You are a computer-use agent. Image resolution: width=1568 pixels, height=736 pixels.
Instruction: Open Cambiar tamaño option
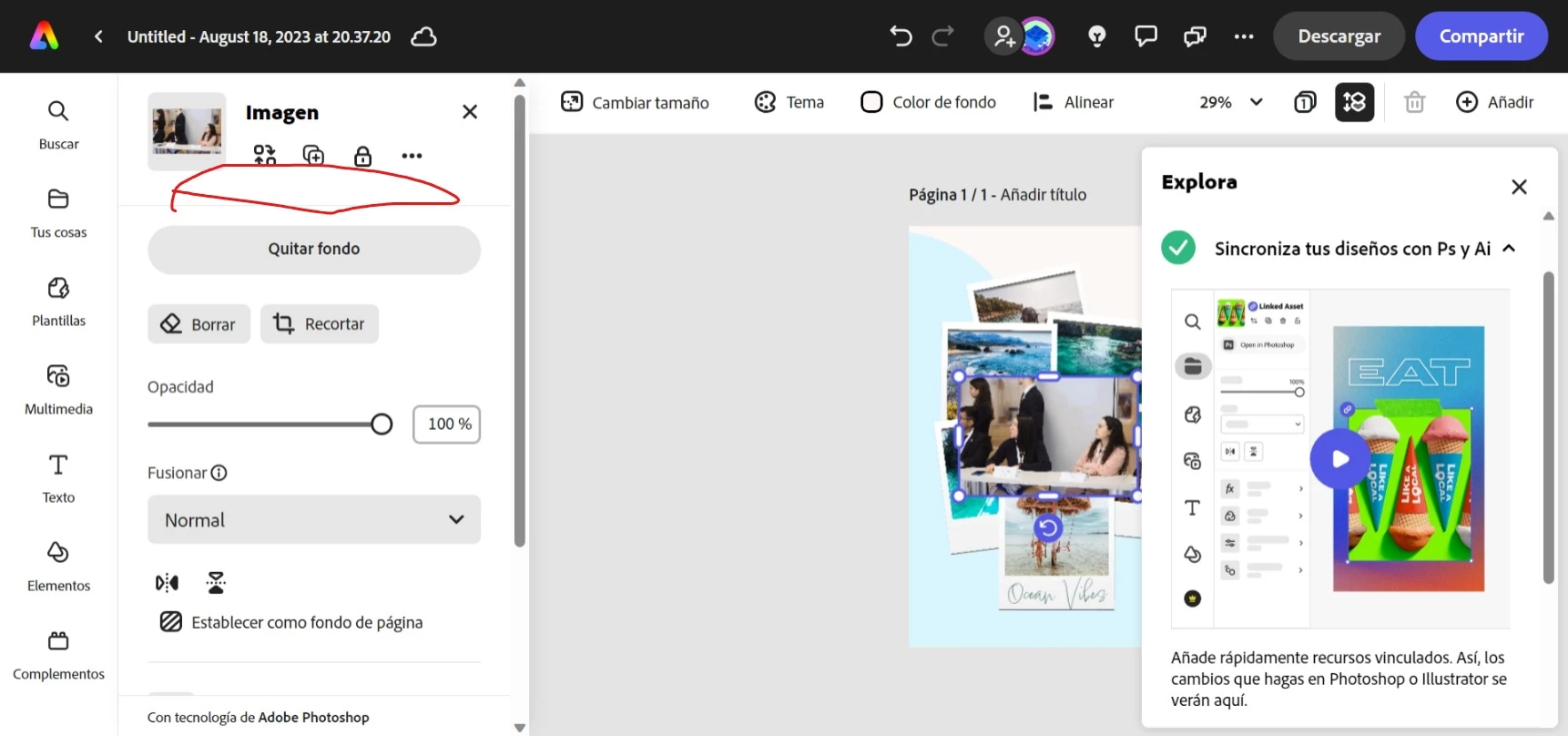click(635, 102)
